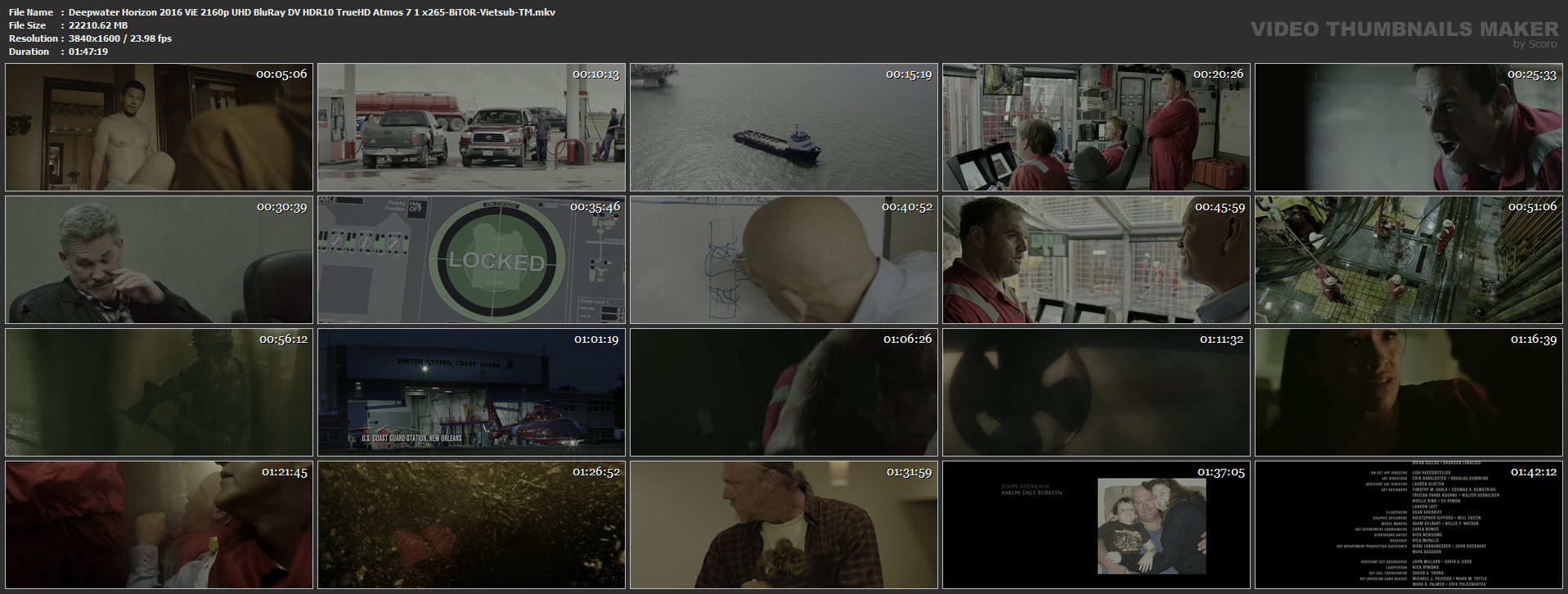The image size is (1568, 594).
Task: Click the file size value 22210.62 MB
Action: coord(98,25)
